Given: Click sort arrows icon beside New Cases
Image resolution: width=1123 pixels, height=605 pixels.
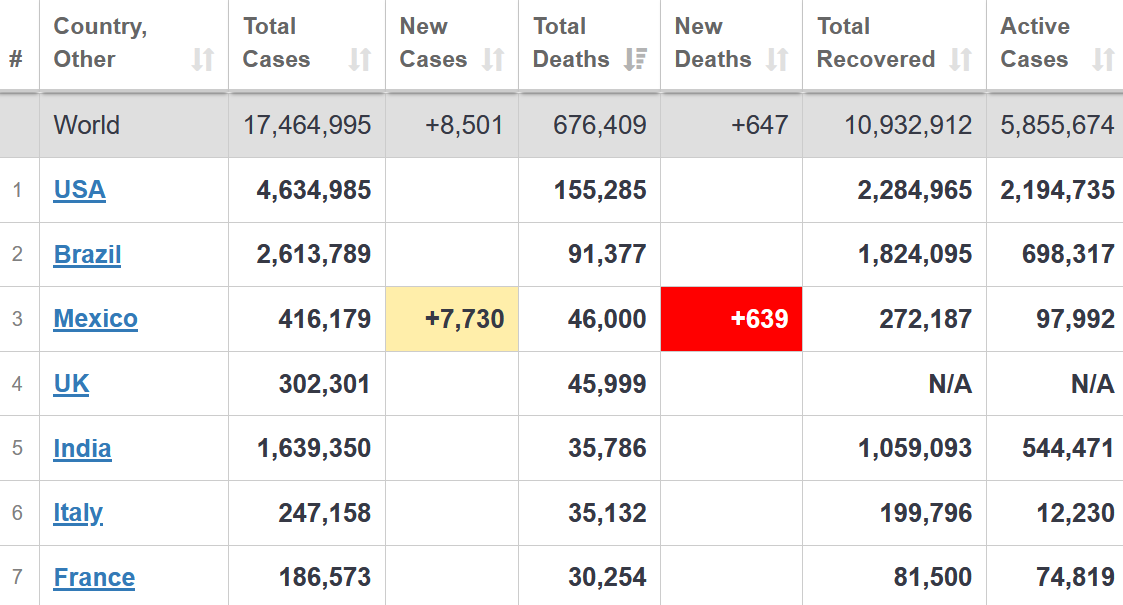Looking at the screenshot, I should pos(493,60).
